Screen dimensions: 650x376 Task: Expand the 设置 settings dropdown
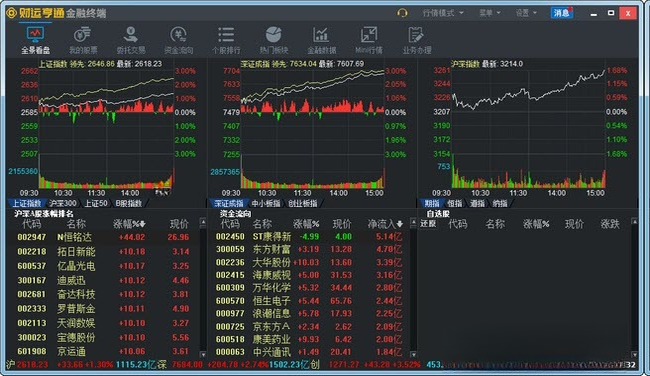pos(526,13)
